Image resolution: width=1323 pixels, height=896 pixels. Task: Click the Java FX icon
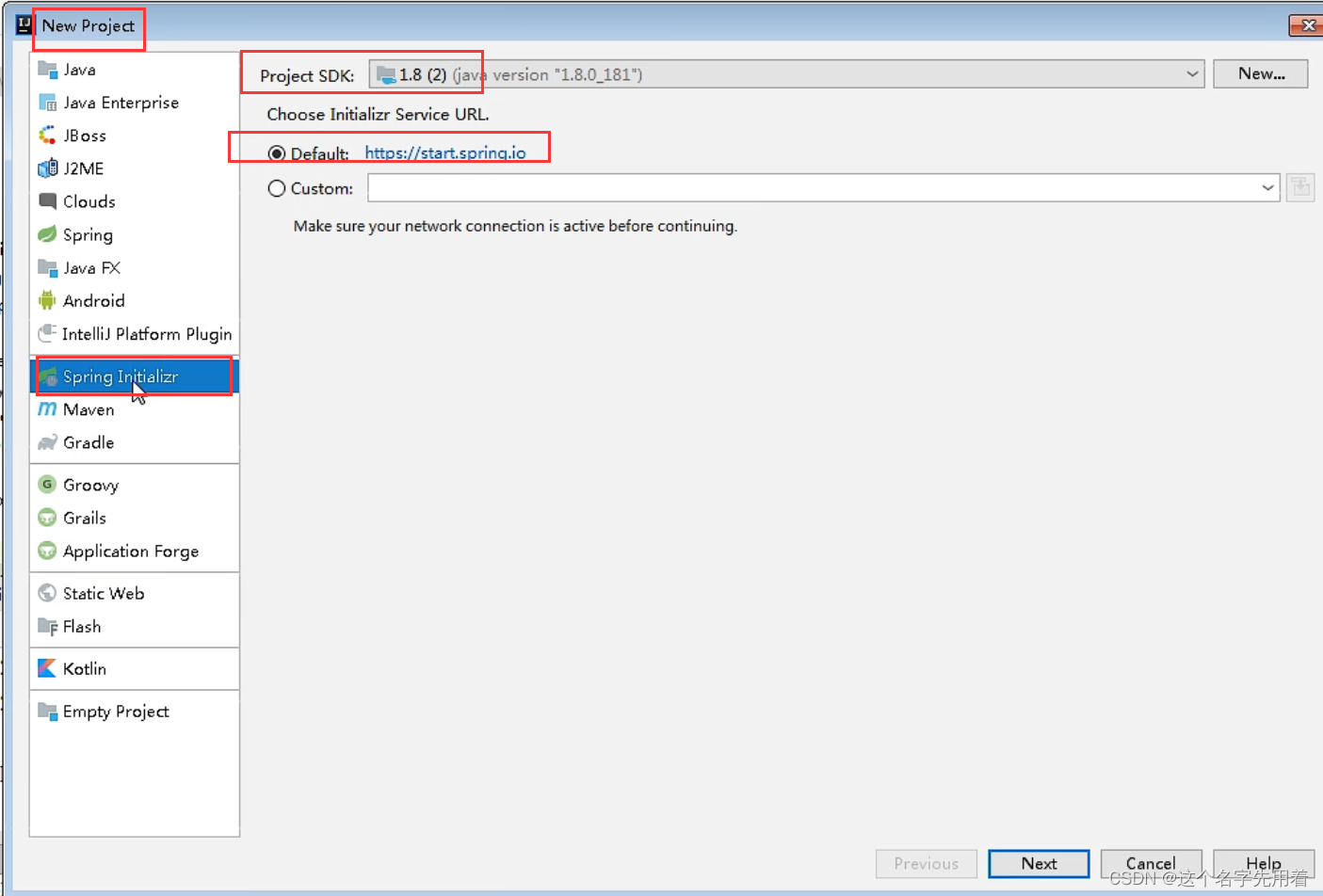(47, 267)
